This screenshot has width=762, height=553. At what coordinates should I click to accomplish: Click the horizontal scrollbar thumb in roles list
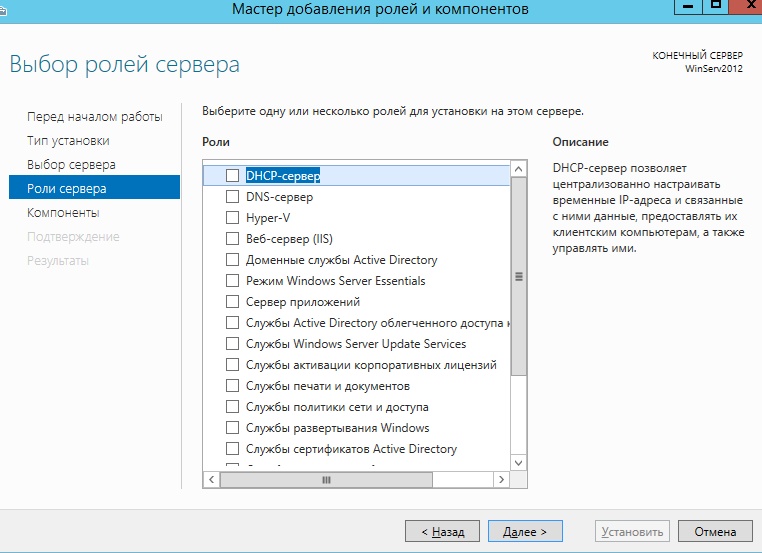[x=326, y=480]
